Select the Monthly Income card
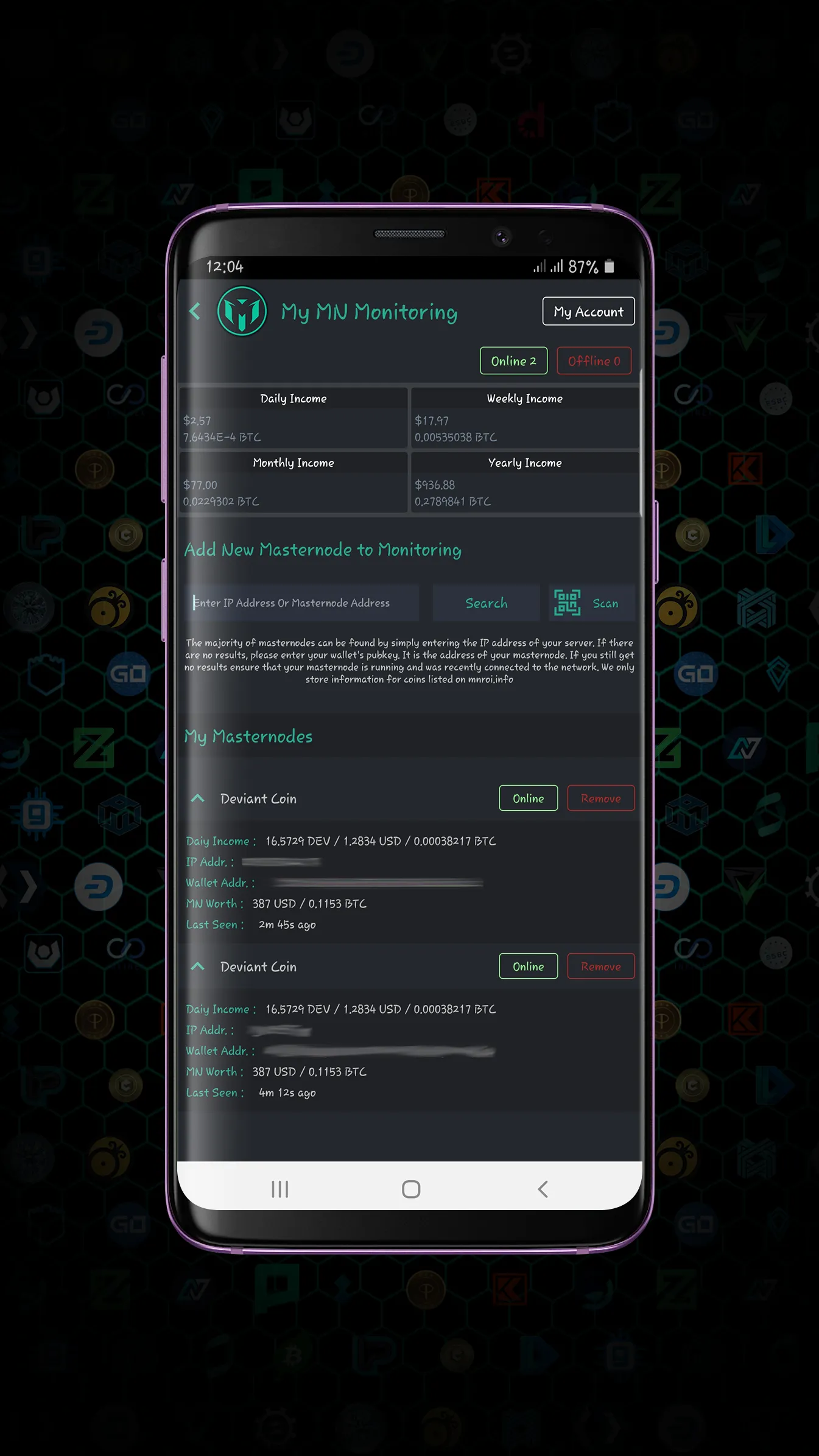819x1456 pixels. pyautogui.click(x=294, y=481)
